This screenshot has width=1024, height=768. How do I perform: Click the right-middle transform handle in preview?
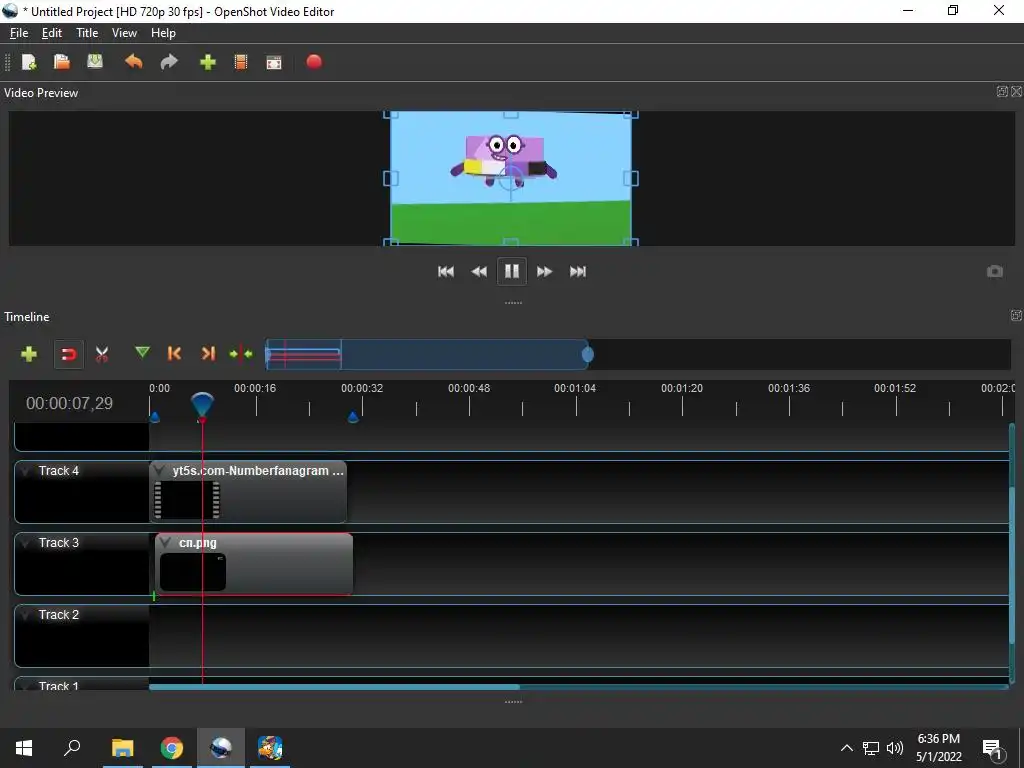tap(631, 178)
